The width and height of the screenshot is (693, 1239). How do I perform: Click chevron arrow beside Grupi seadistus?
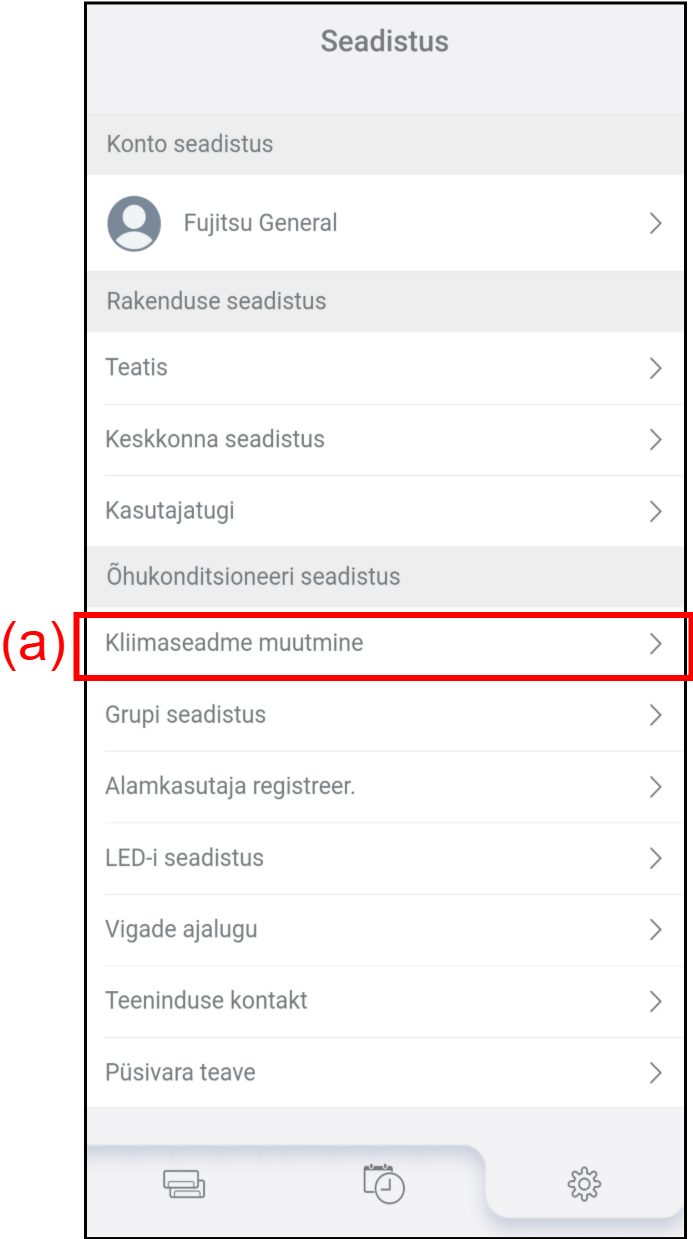(656, 715)
